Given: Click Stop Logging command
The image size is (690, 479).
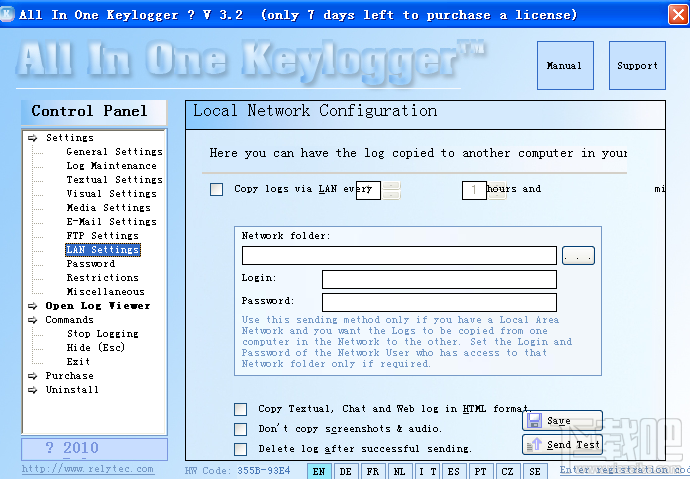Looking at the screenshot, I should point(103,334).
